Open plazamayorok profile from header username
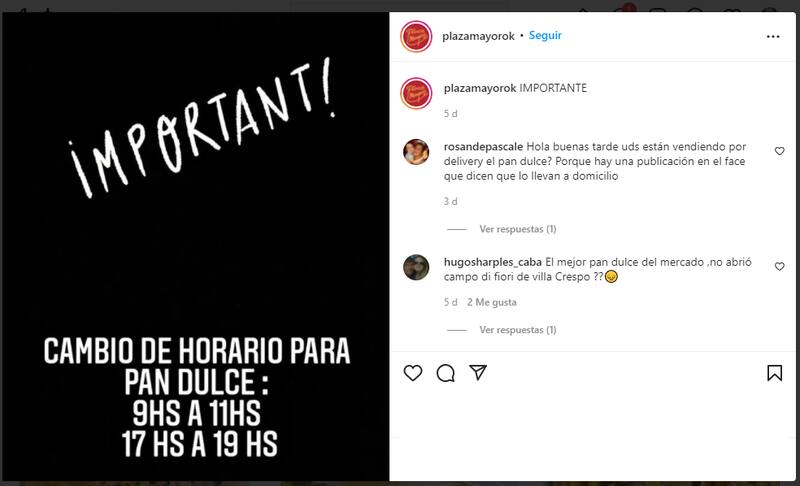 tap(478, 36)
